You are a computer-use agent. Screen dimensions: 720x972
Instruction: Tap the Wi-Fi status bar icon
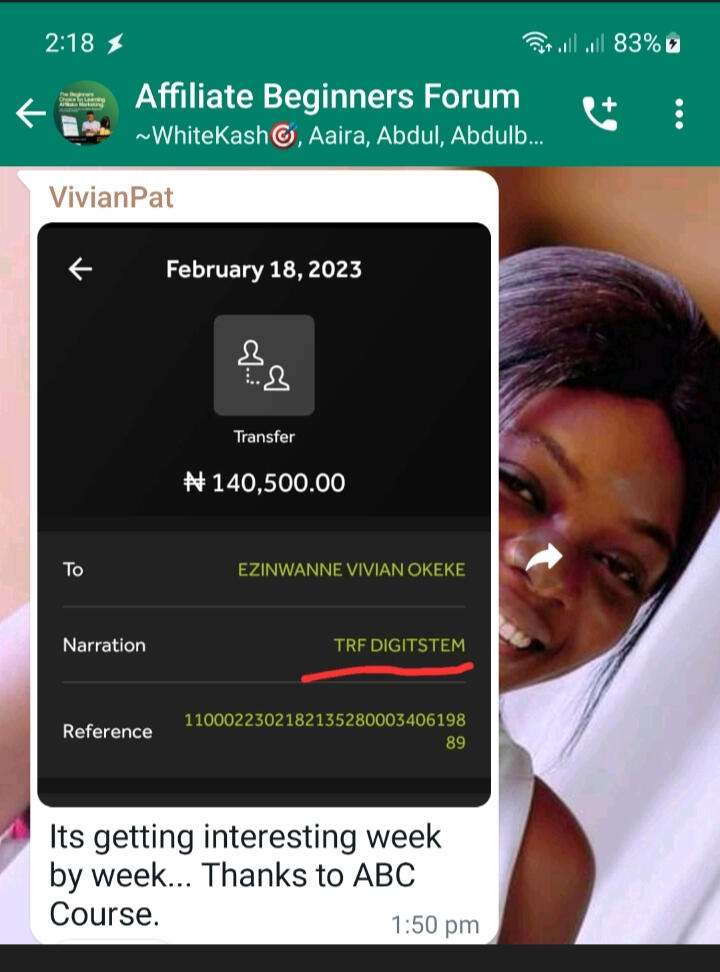coord(536,43)
